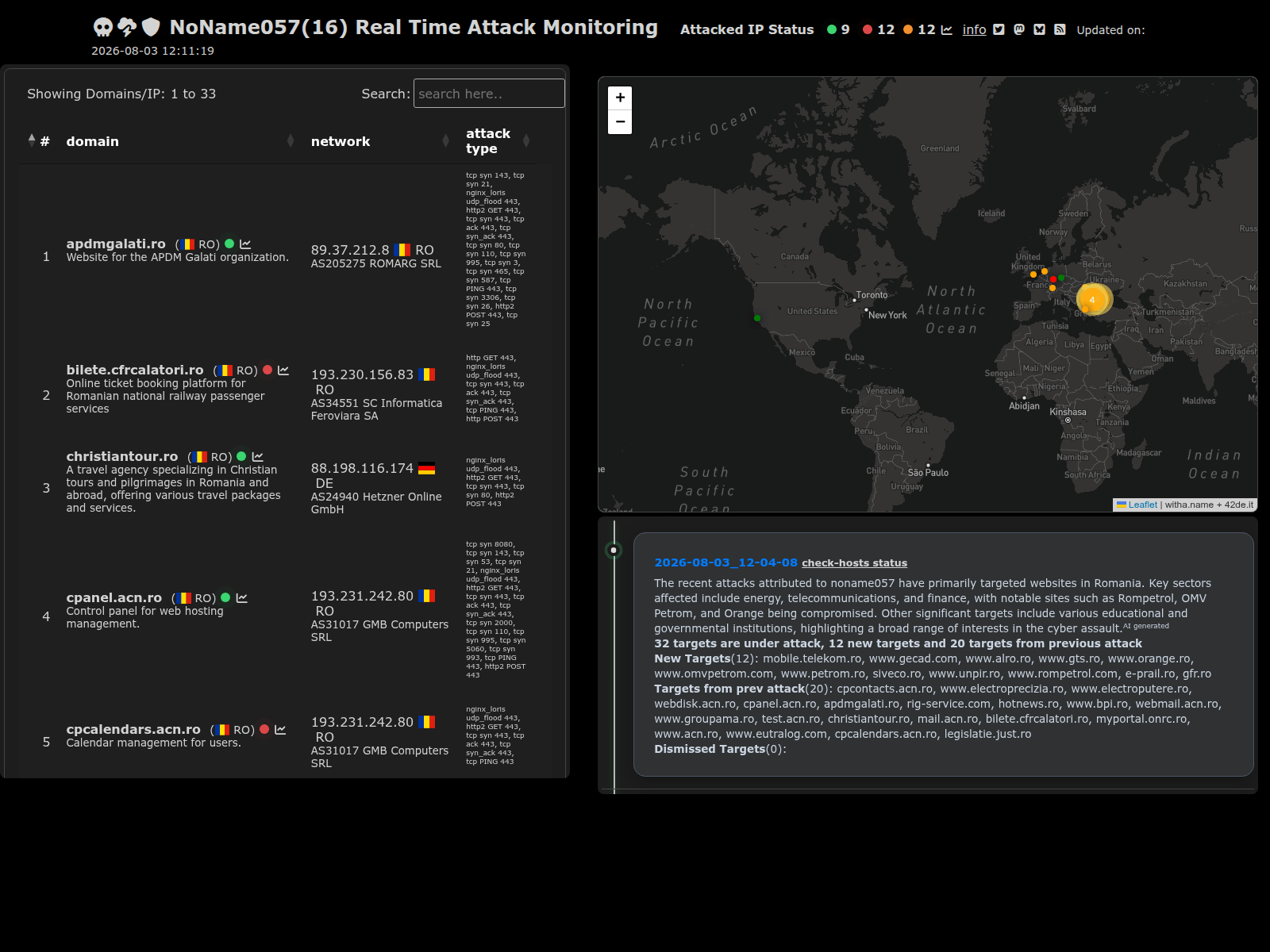Sort the table by network column
This screenshot has height=952, width=1270.
click(380, 141)
